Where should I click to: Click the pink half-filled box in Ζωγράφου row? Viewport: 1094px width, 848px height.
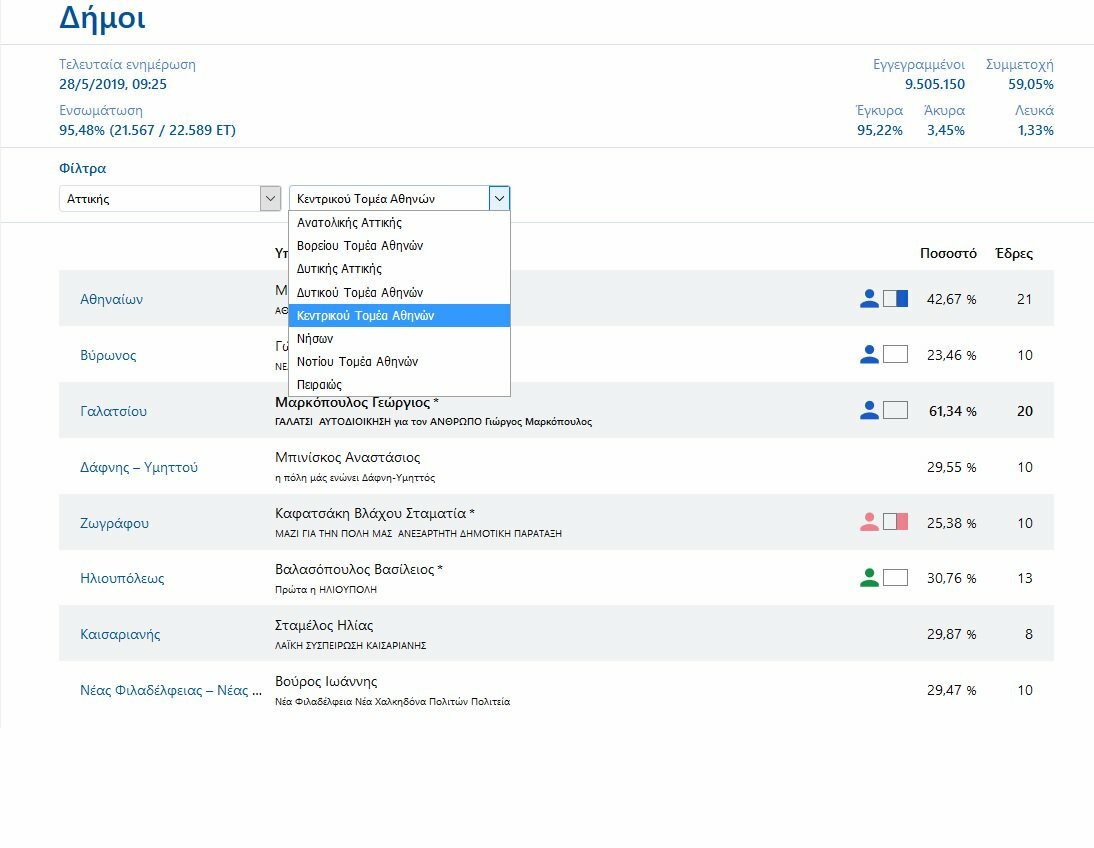896,522
